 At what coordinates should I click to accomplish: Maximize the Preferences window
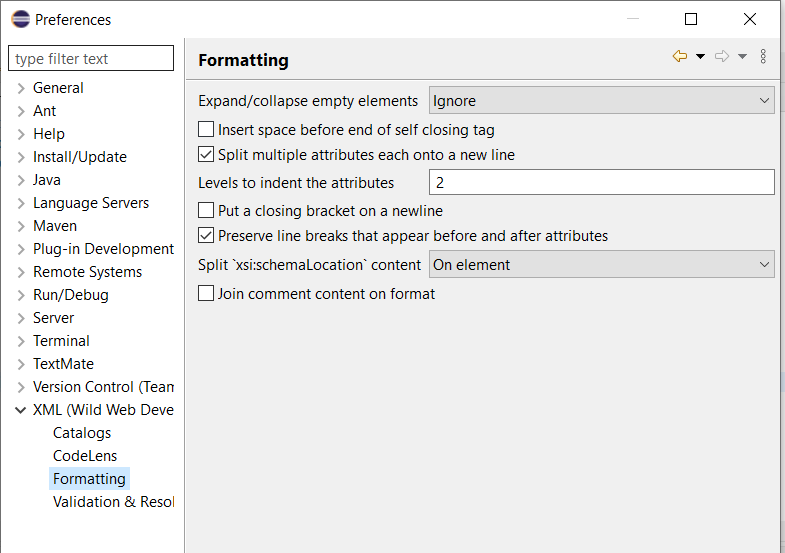[691, 19]
